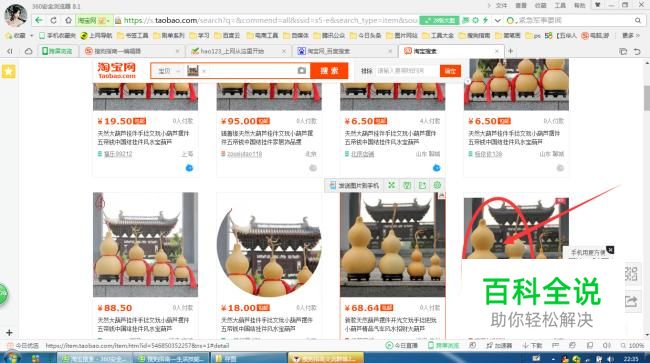The image size is (650, 363).
Task: Open the cloud icon beside the tab bar
Action: 28,51
